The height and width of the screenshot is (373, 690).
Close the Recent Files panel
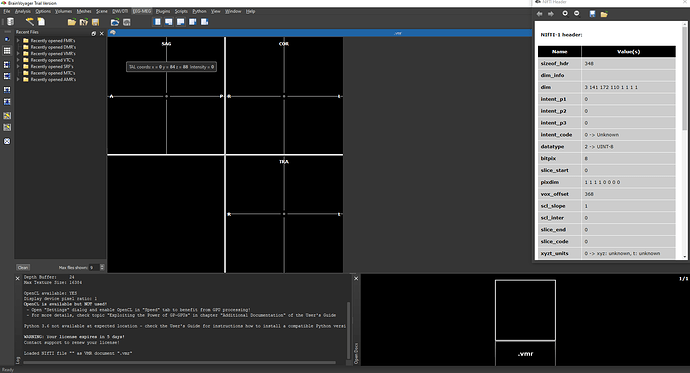[x=102, y=33]
